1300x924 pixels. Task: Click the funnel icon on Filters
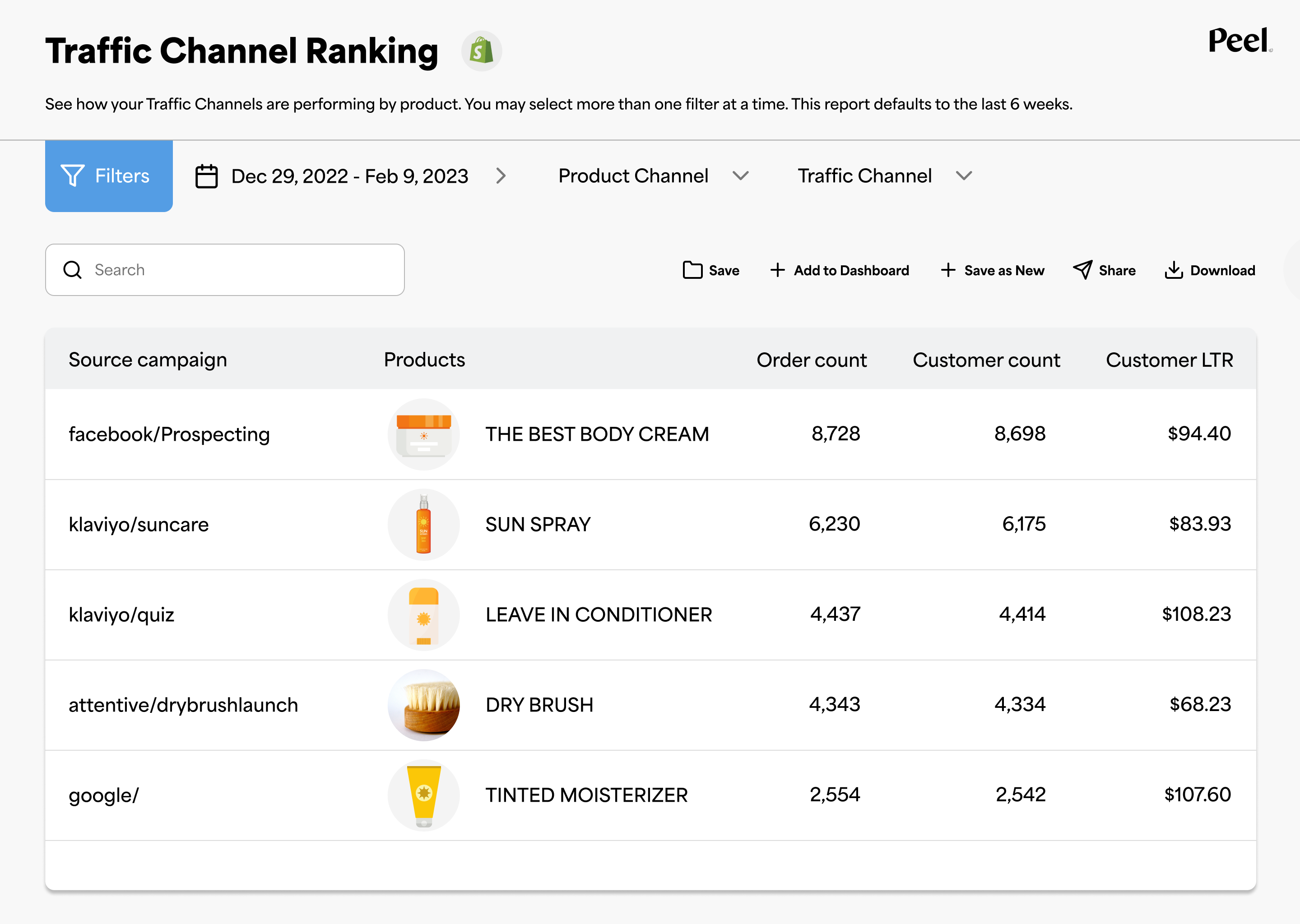(x=72, y=176)
